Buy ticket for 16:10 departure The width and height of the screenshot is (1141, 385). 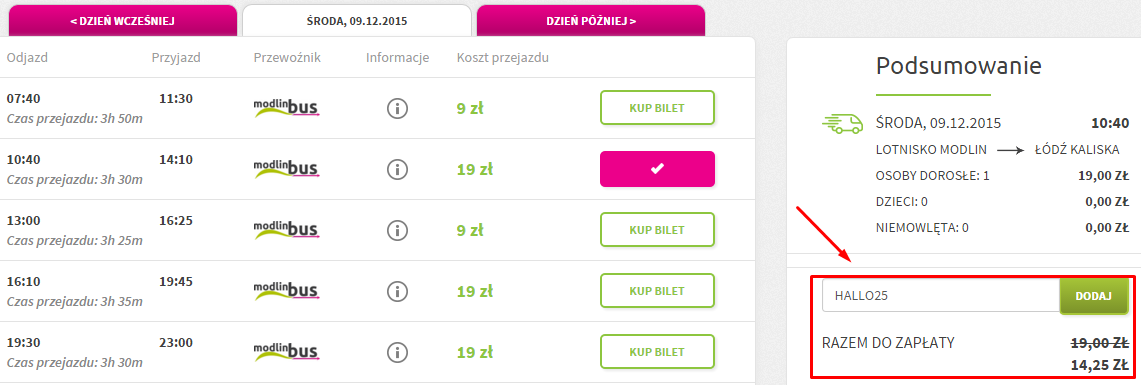[x=657, y=291]
